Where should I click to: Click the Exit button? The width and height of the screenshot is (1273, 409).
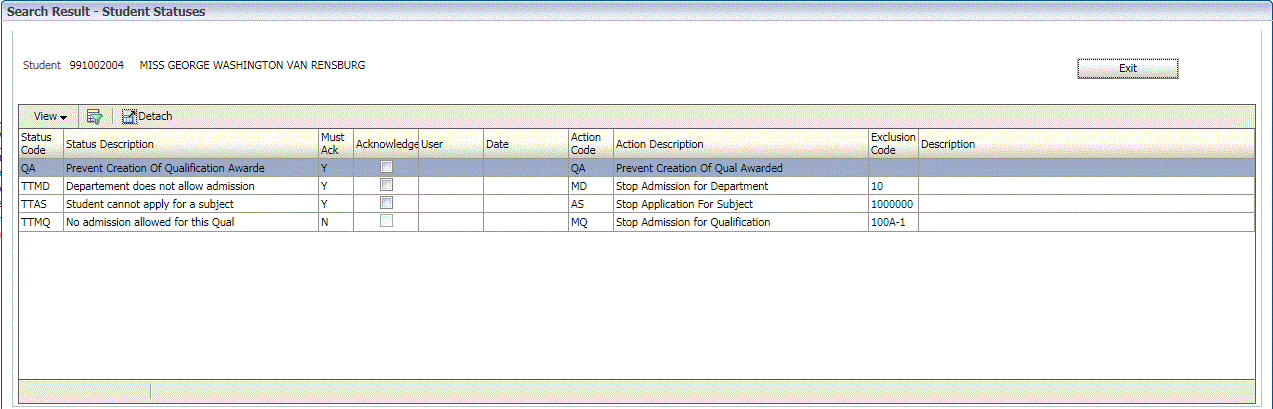click(1128, 68)
